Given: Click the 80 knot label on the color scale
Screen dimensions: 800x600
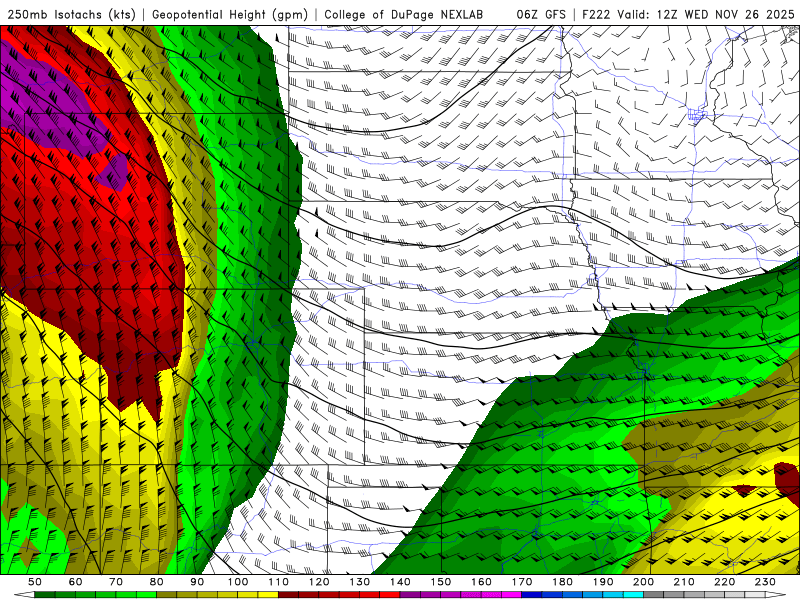Looking at the screenshot, I should pyautogui.click(x=157, y=582).
